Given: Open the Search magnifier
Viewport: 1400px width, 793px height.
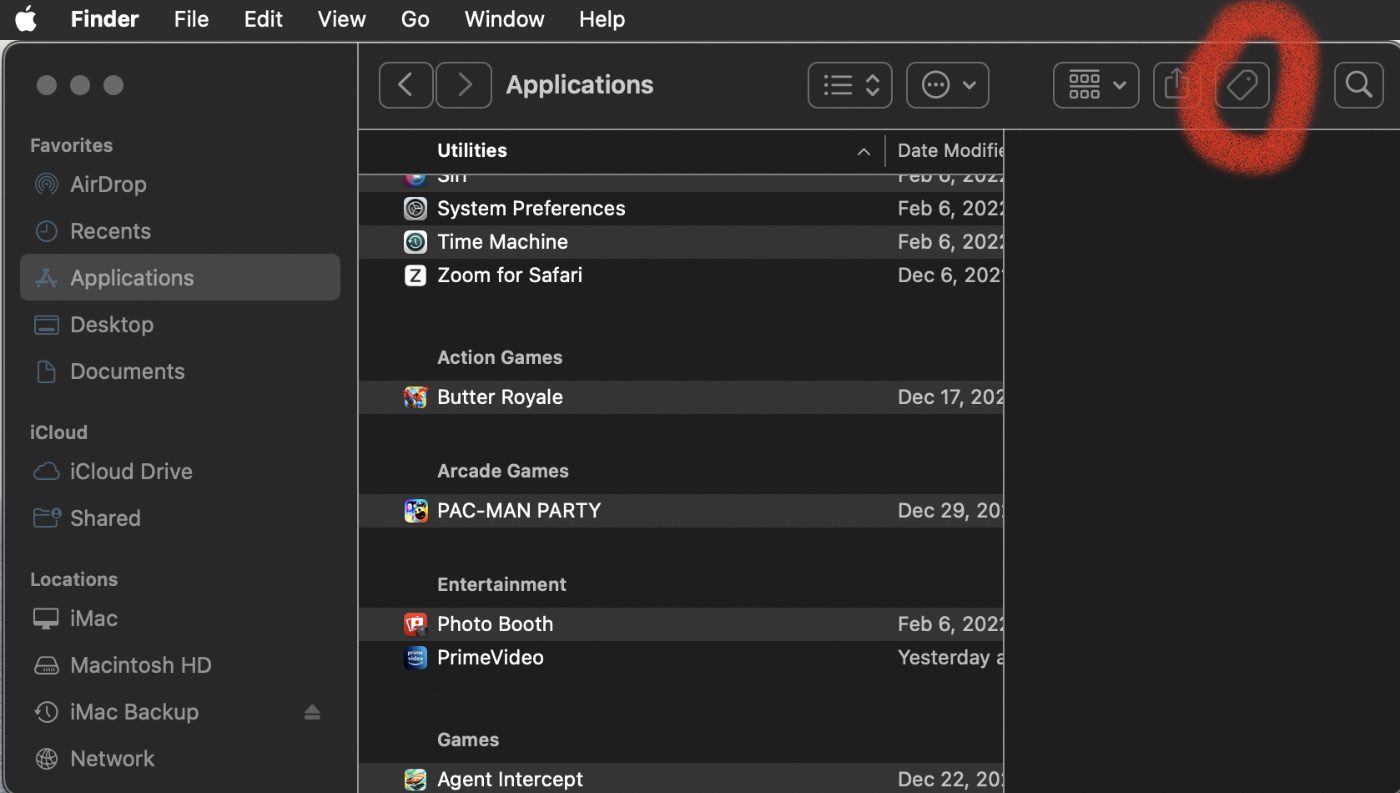Looking at the screenshot, I should [x=1359, y=85].
